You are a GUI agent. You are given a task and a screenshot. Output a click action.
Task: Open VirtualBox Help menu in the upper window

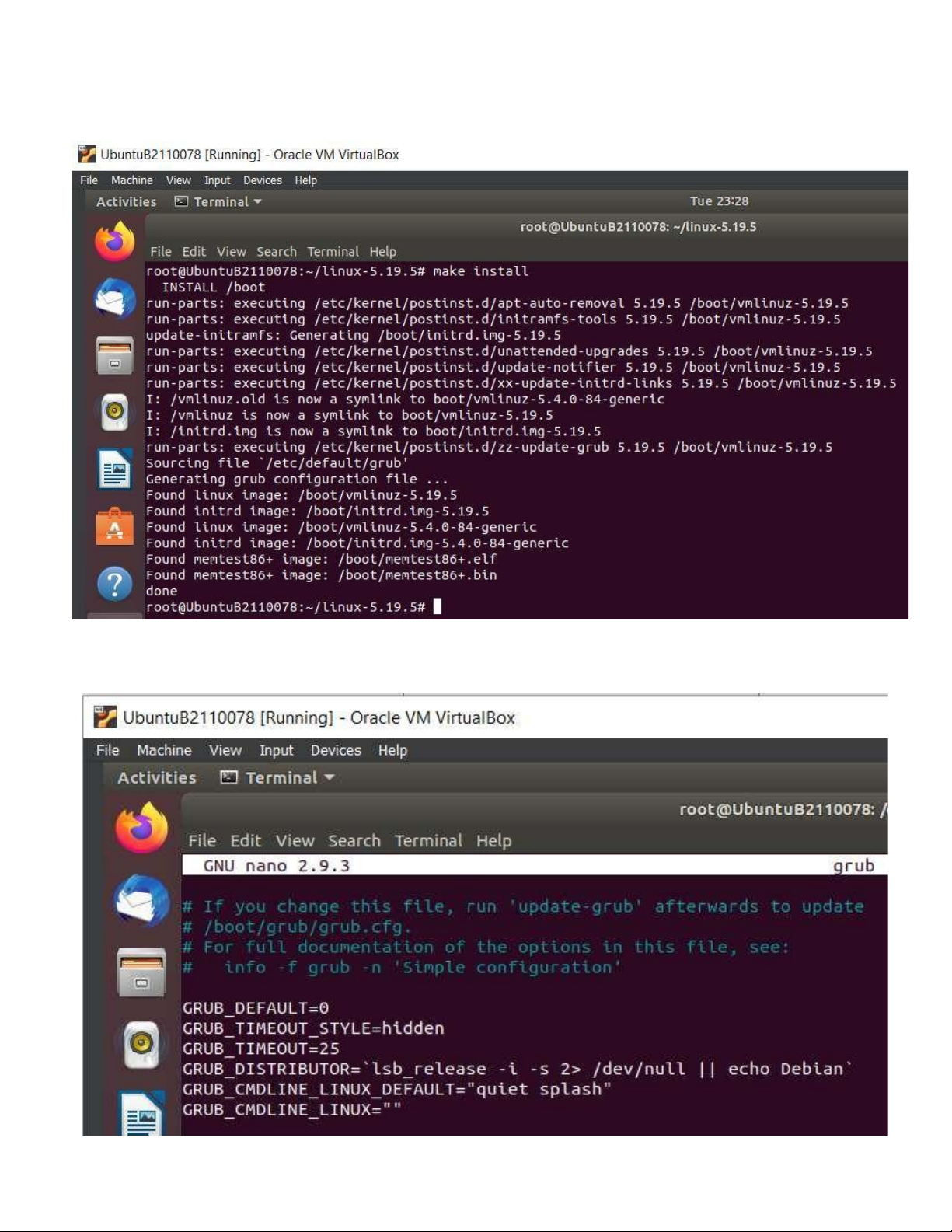306,180
